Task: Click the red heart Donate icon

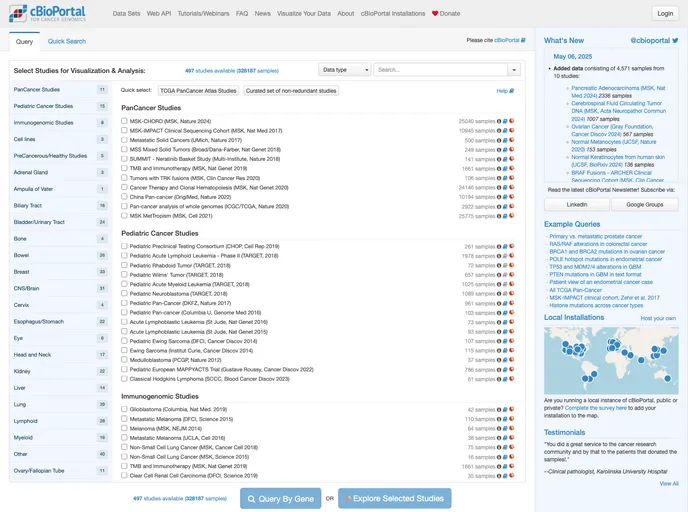Action: click(435, 14)
